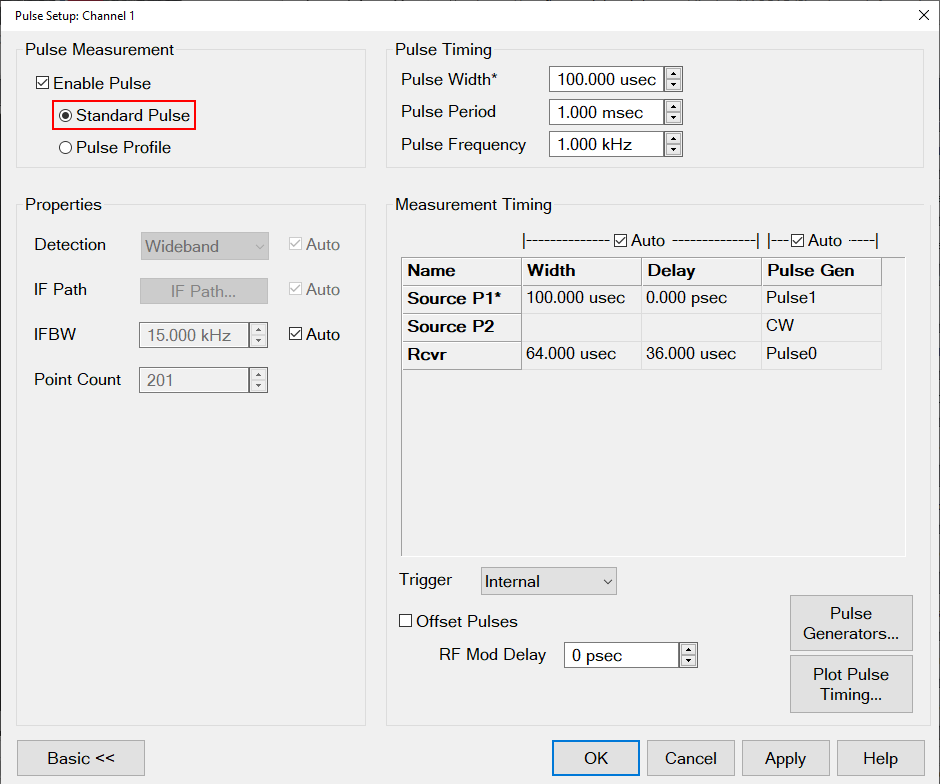Disable the IFBW Auto checkbox

coord(295,335)
